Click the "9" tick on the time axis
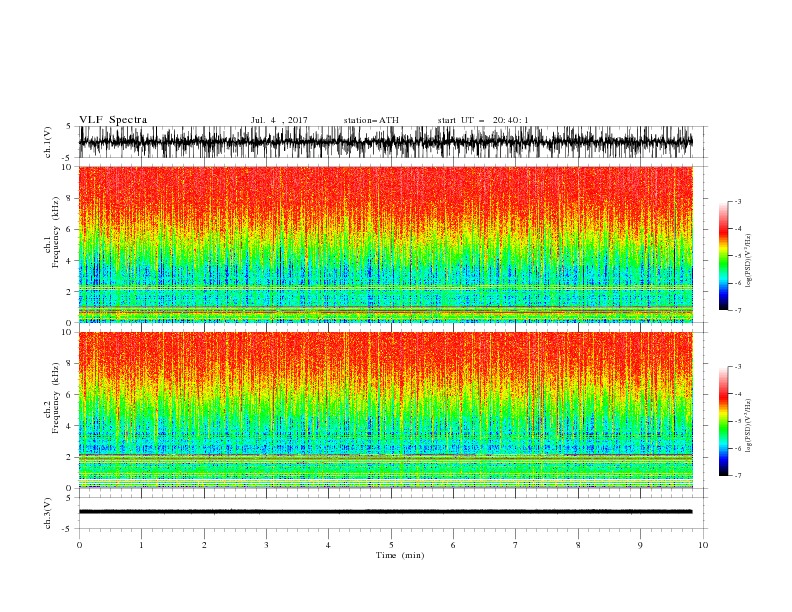The image size is (792, 612). click(x=640, y=545)
